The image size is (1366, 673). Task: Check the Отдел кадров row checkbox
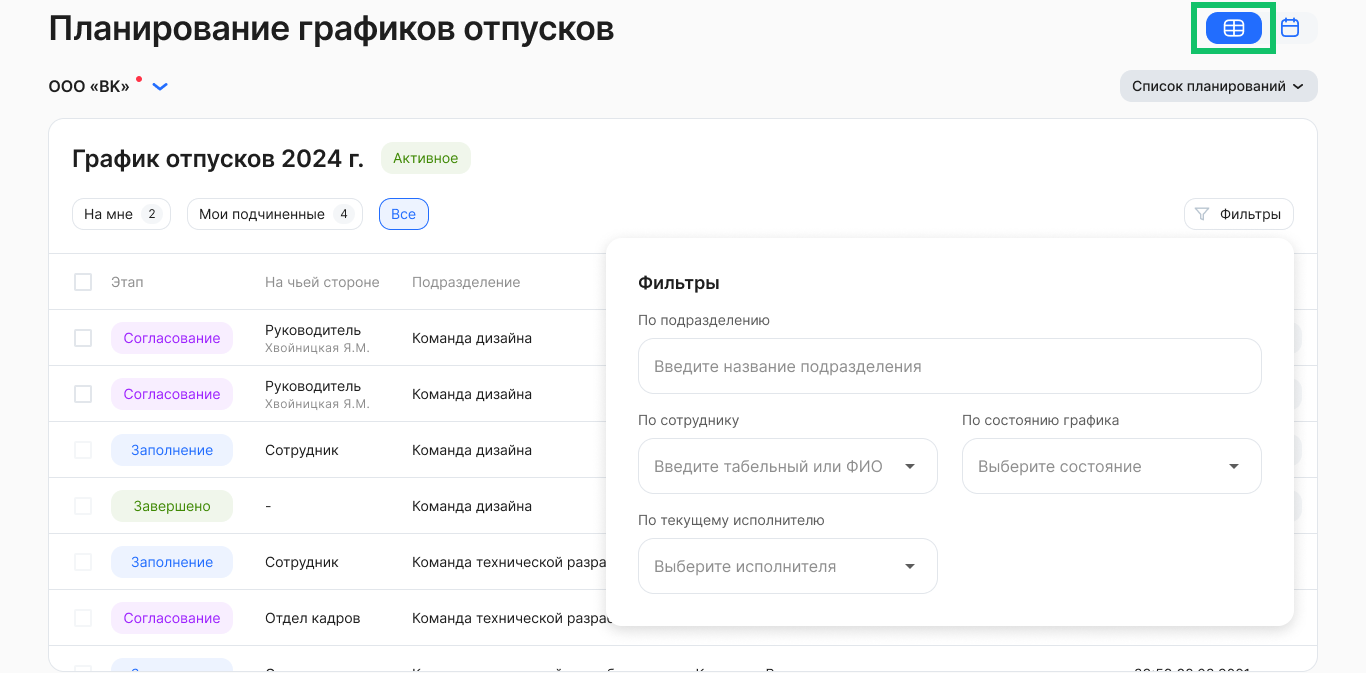tap(83, 618)
